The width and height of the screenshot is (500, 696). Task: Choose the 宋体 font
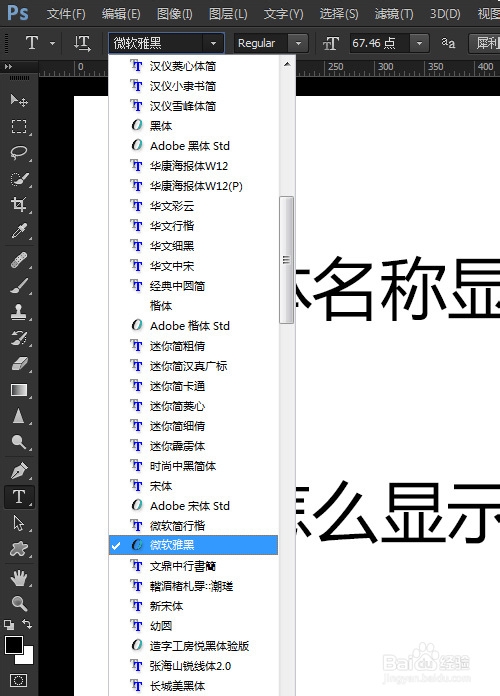(194, 486)
